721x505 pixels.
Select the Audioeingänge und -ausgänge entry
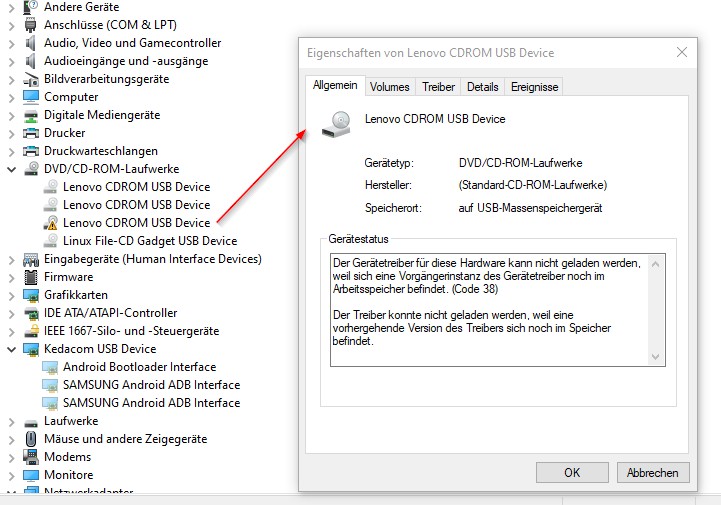[x=126, y=61]
